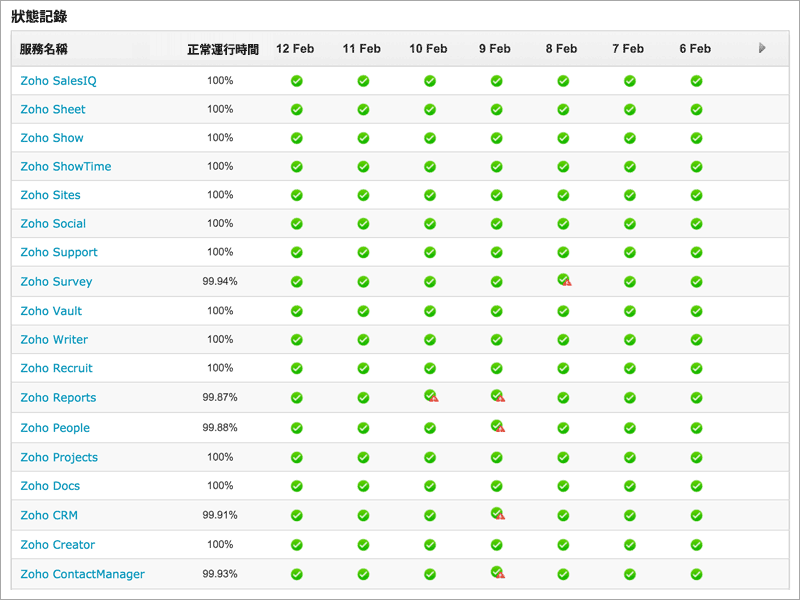Click Zoho ContactManager green check for 6 Feb
The height and width of the screenshot is (600, 800).
[x=696, y=574]
